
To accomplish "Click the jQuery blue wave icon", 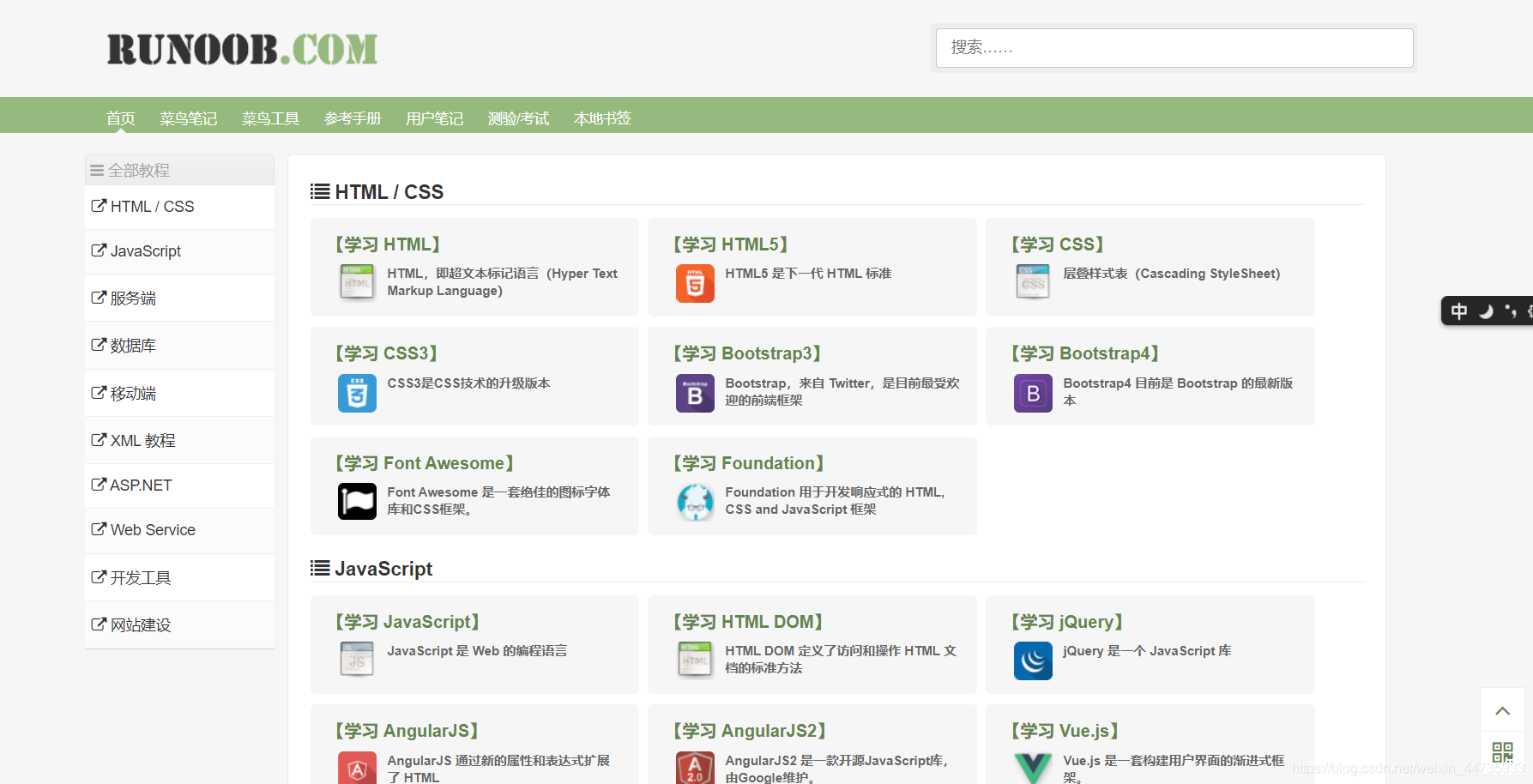I will click(1033, 660).
